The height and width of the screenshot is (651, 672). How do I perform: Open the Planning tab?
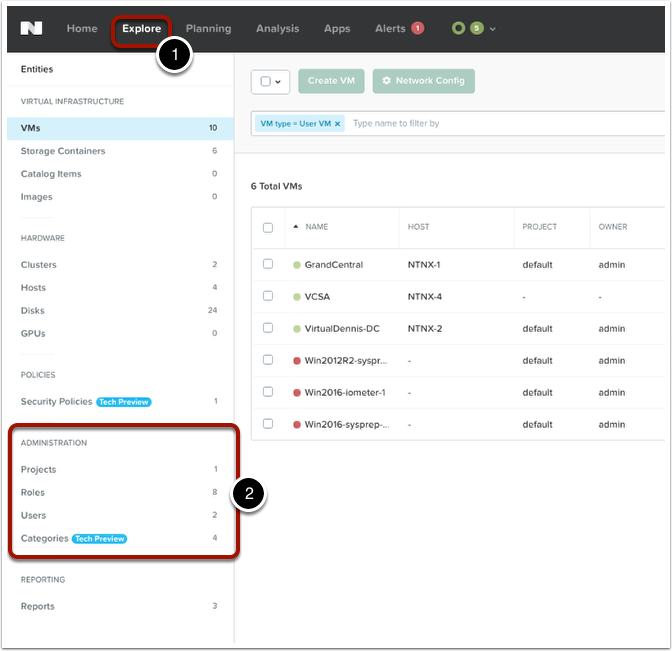coord(208,28)
